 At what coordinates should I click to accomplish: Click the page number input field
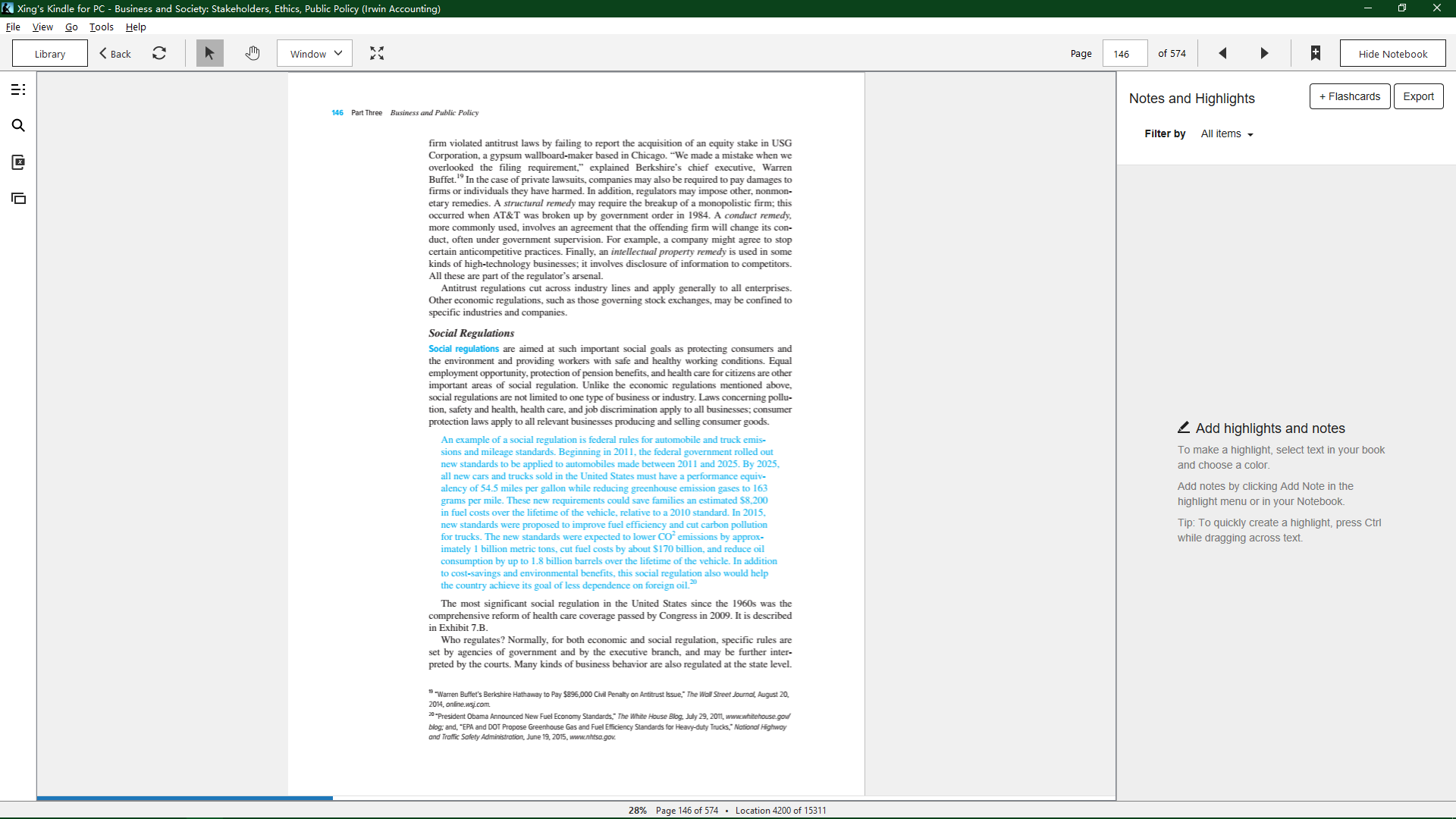pyautogui.click(x=1125, y=53)
